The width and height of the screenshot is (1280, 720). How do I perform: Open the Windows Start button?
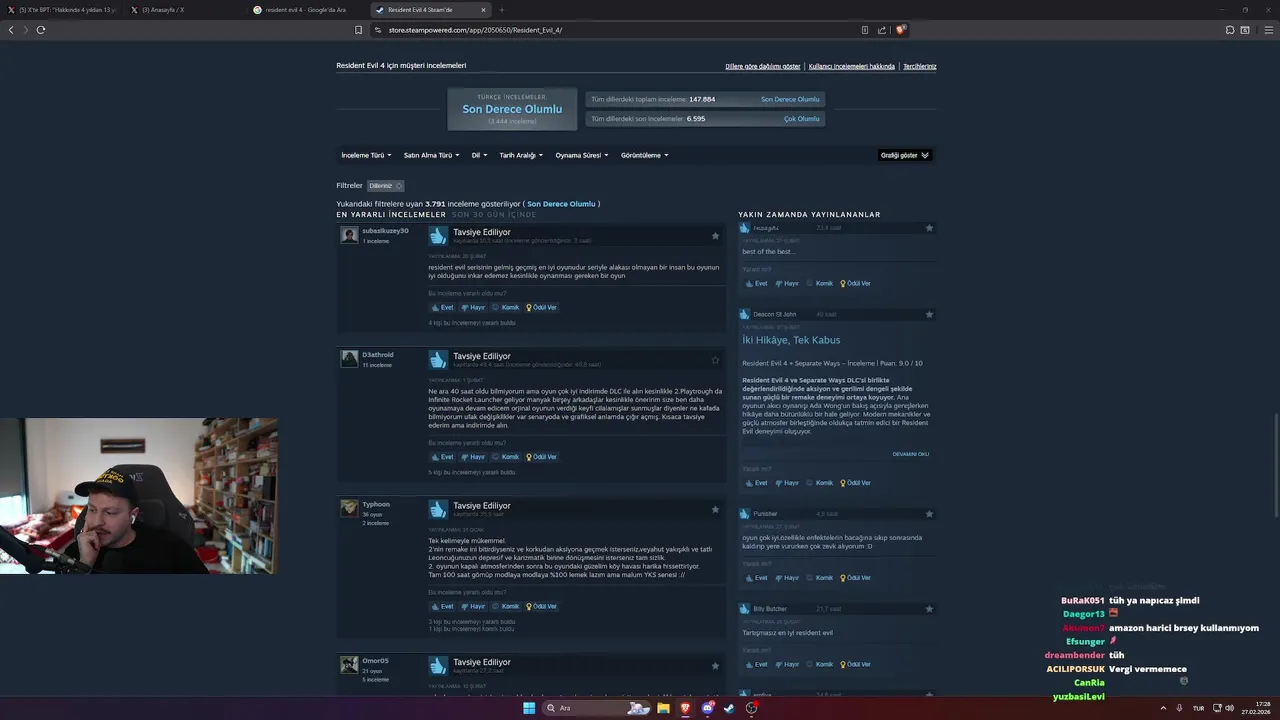[x=529, y=708]
